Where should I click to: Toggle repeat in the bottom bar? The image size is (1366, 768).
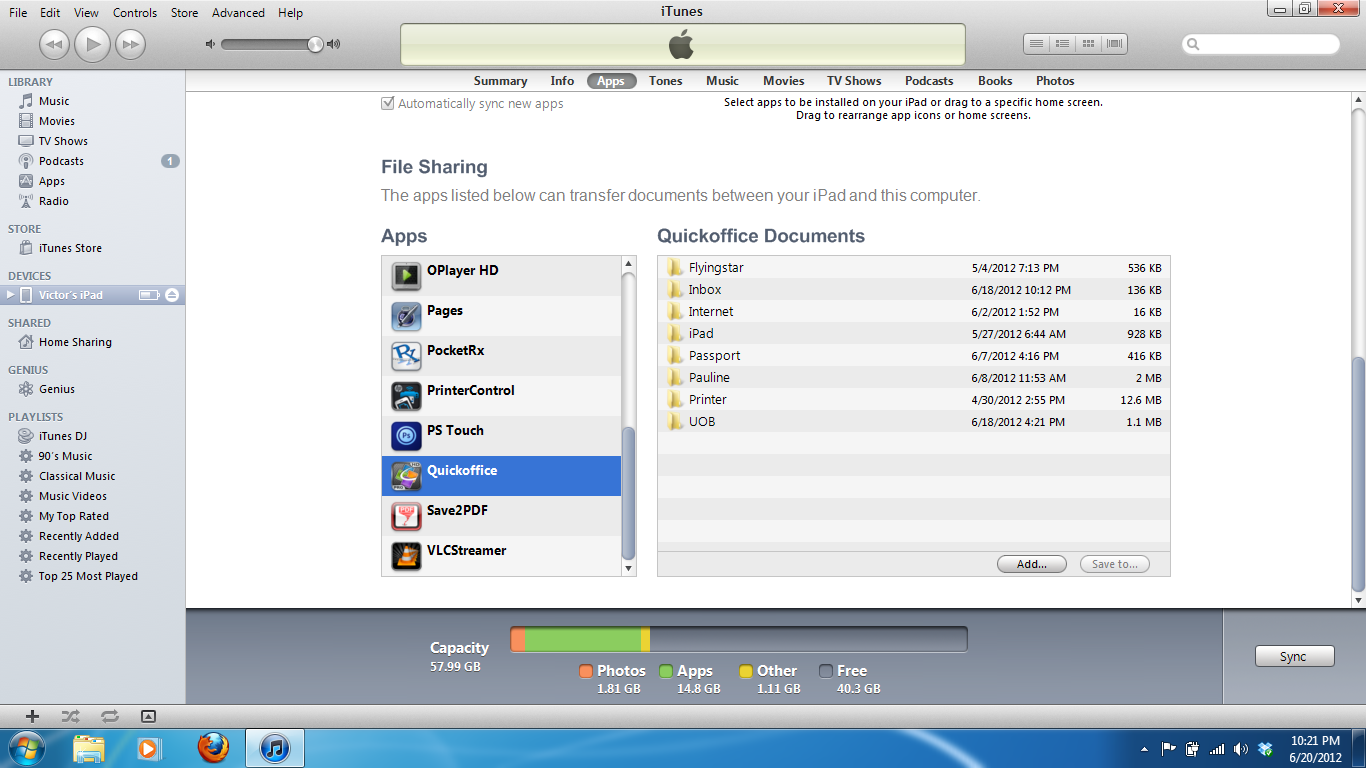(x=110, y=716)
